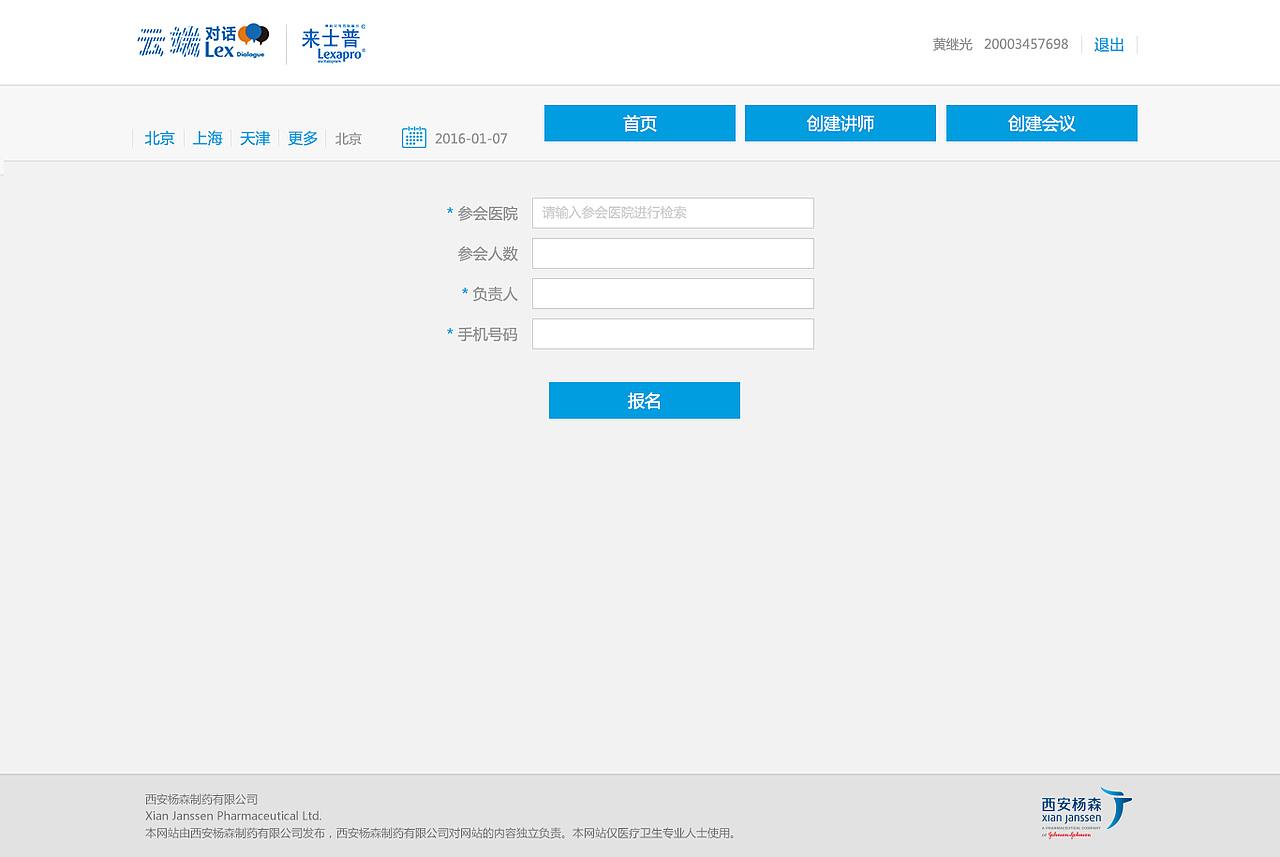The height and width of the screenshot is (857, 1280).
Task: Open the 创建讲师 page
Action: click(x=840, y=123)
